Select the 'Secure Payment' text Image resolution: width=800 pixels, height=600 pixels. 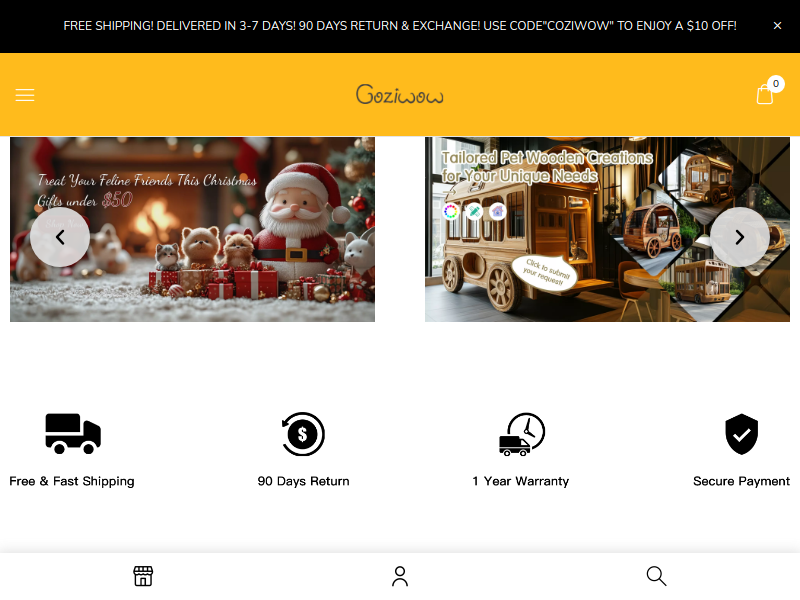(741, 481)
